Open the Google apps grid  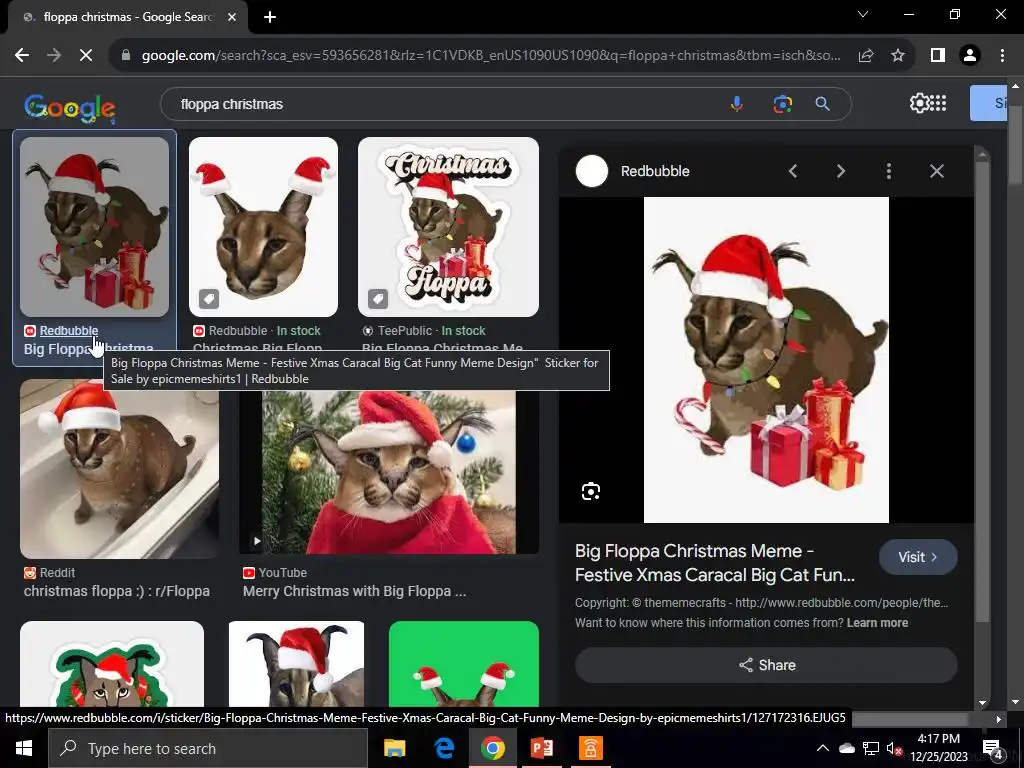(x=938, y=103)
